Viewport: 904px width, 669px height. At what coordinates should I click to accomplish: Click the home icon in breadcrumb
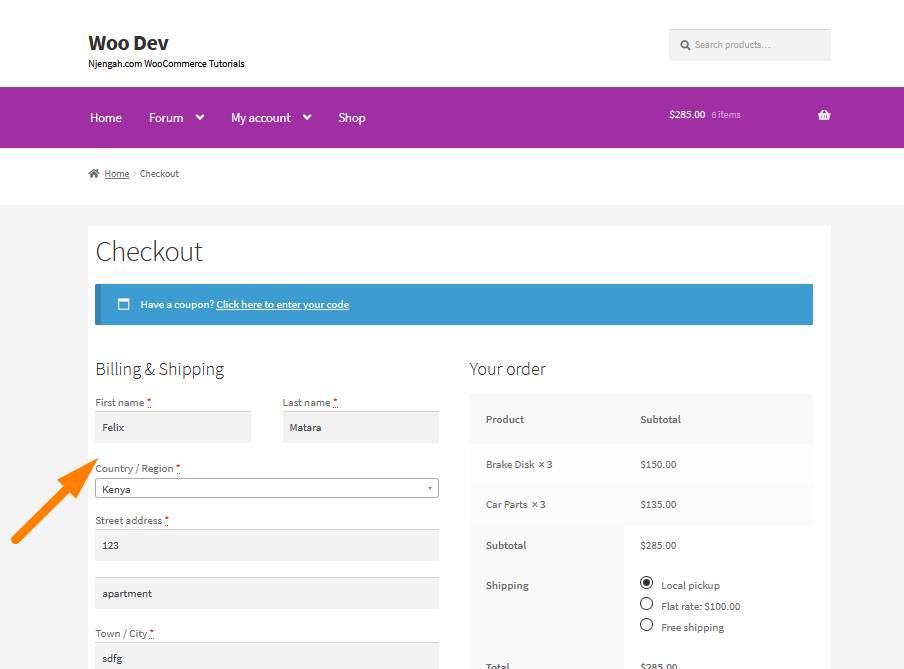94,173
